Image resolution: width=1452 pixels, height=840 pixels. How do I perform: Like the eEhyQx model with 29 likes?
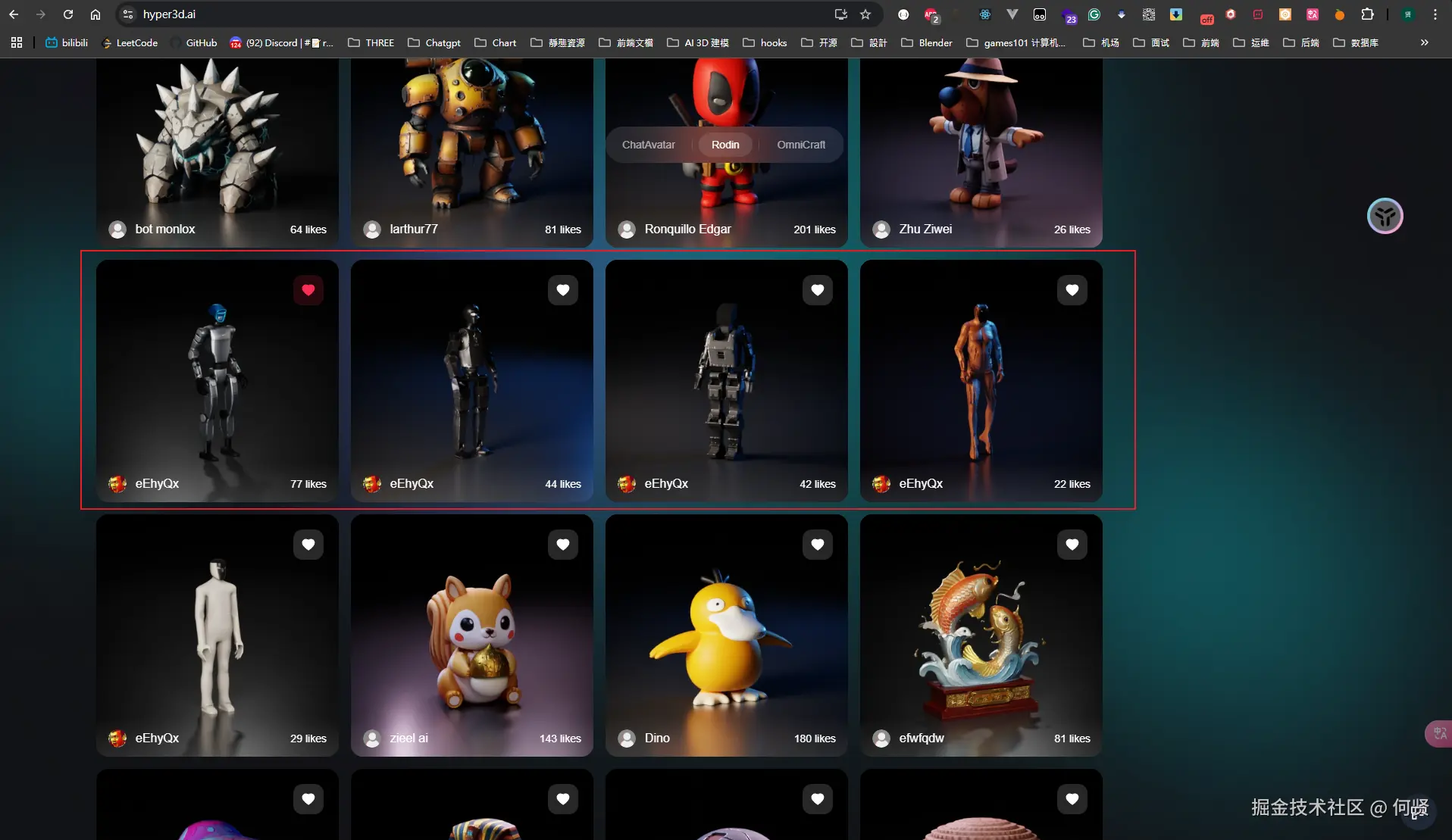pos(308,545)
